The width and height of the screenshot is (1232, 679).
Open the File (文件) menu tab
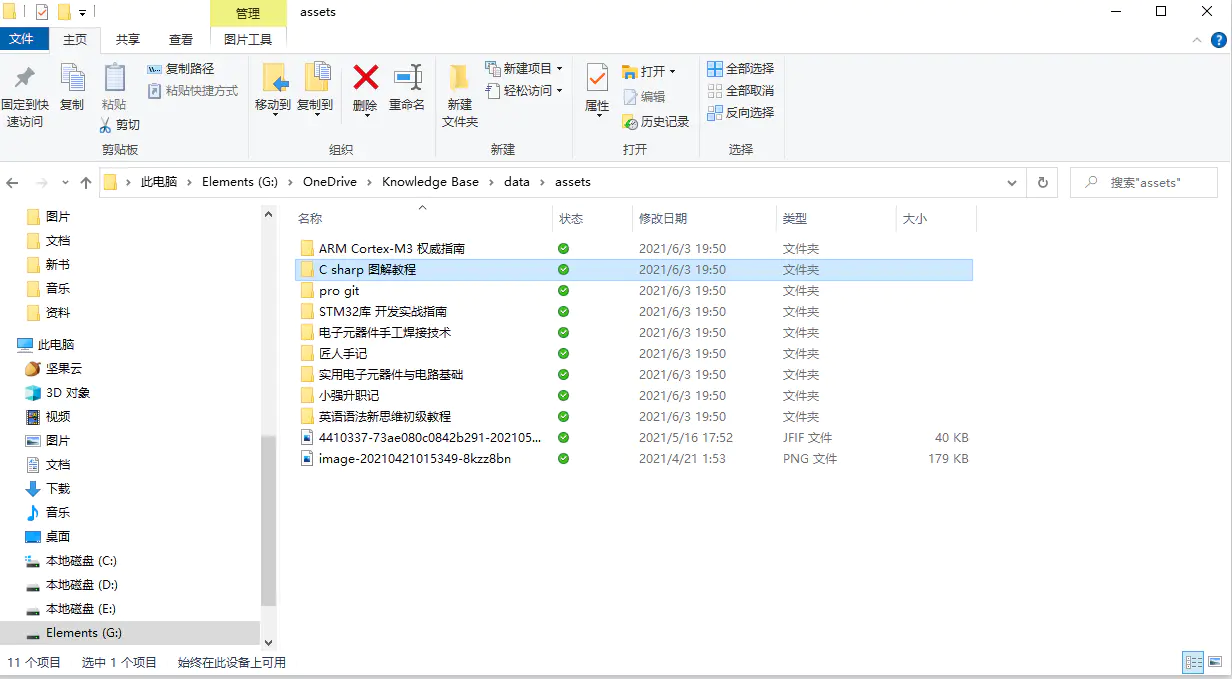tap(22, 39)
